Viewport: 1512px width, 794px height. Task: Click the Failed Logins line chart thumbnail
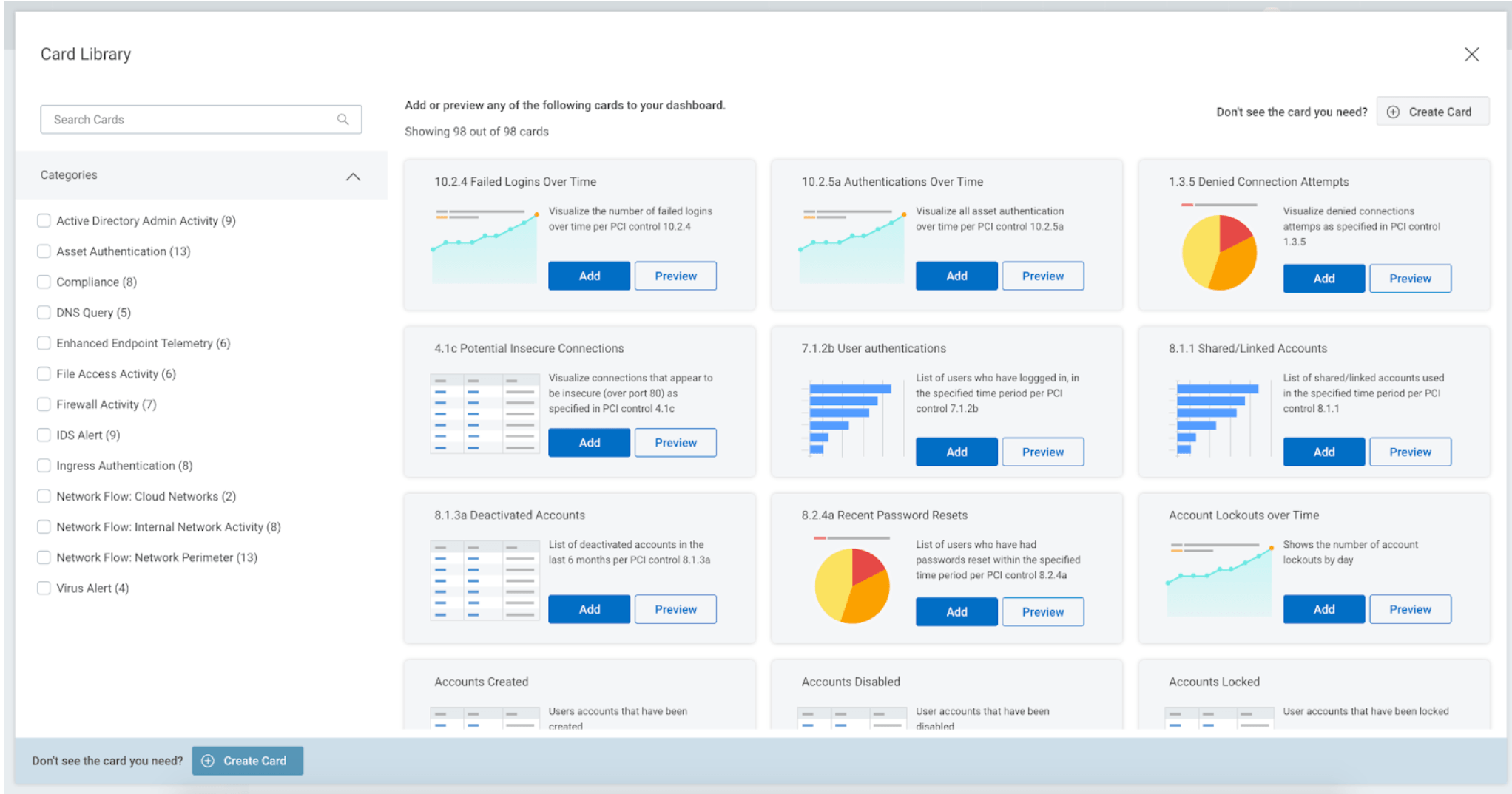485,247
